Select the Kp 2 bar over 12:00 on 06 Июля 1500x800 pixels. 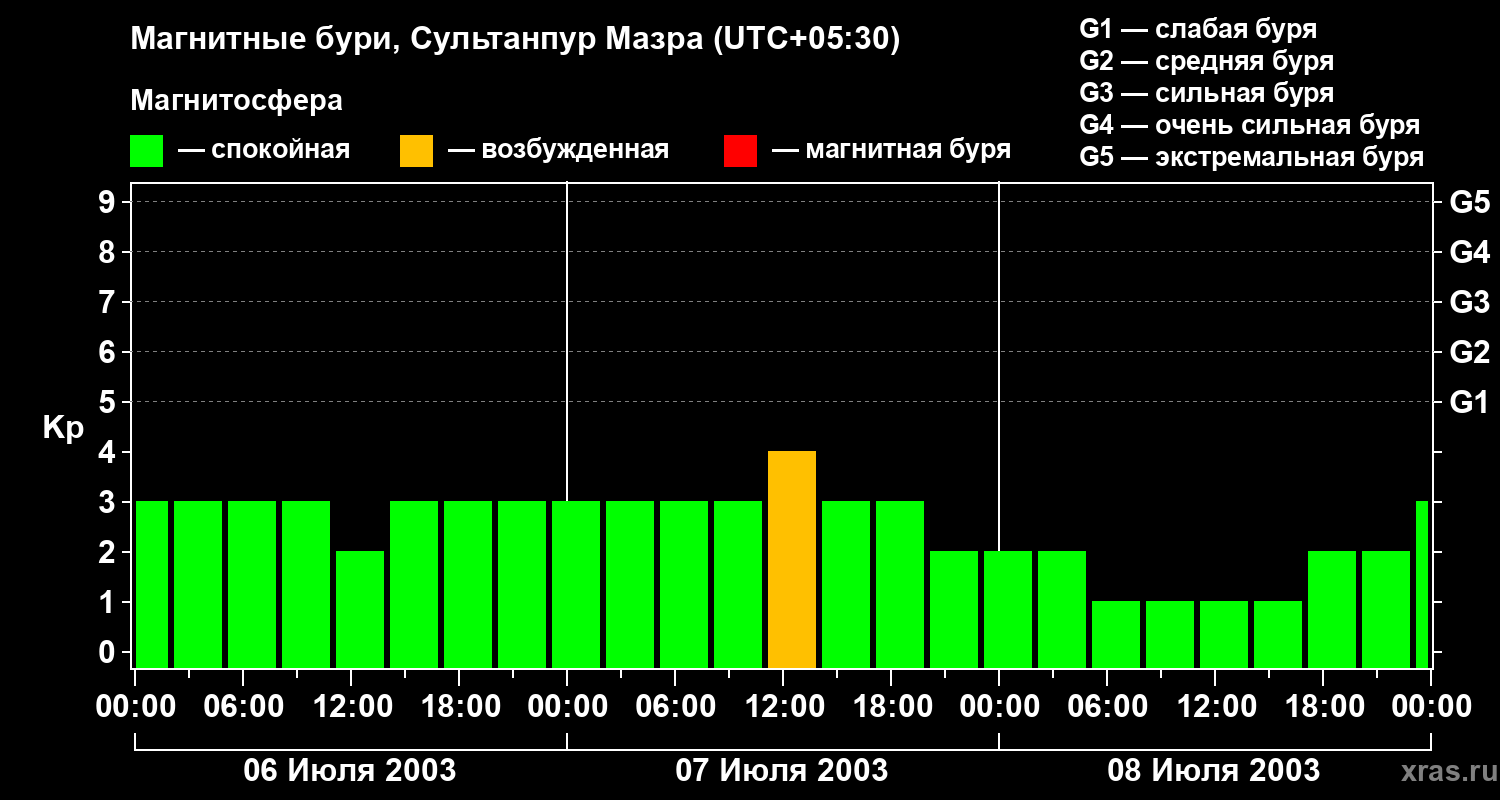click(360, 610)
